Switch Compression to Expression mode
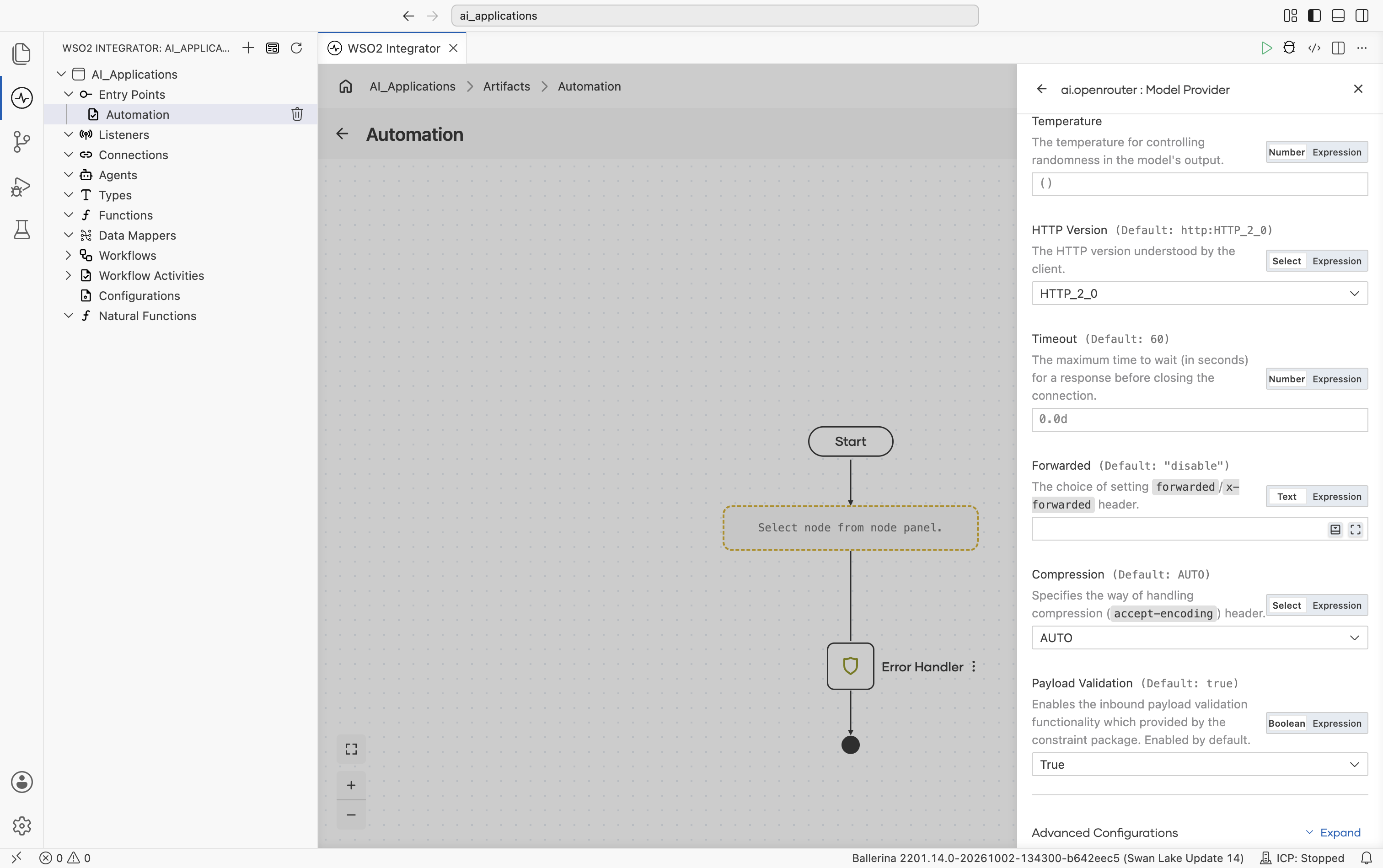This screenshot has width=1383, height=868. (x=1336, y=605)
